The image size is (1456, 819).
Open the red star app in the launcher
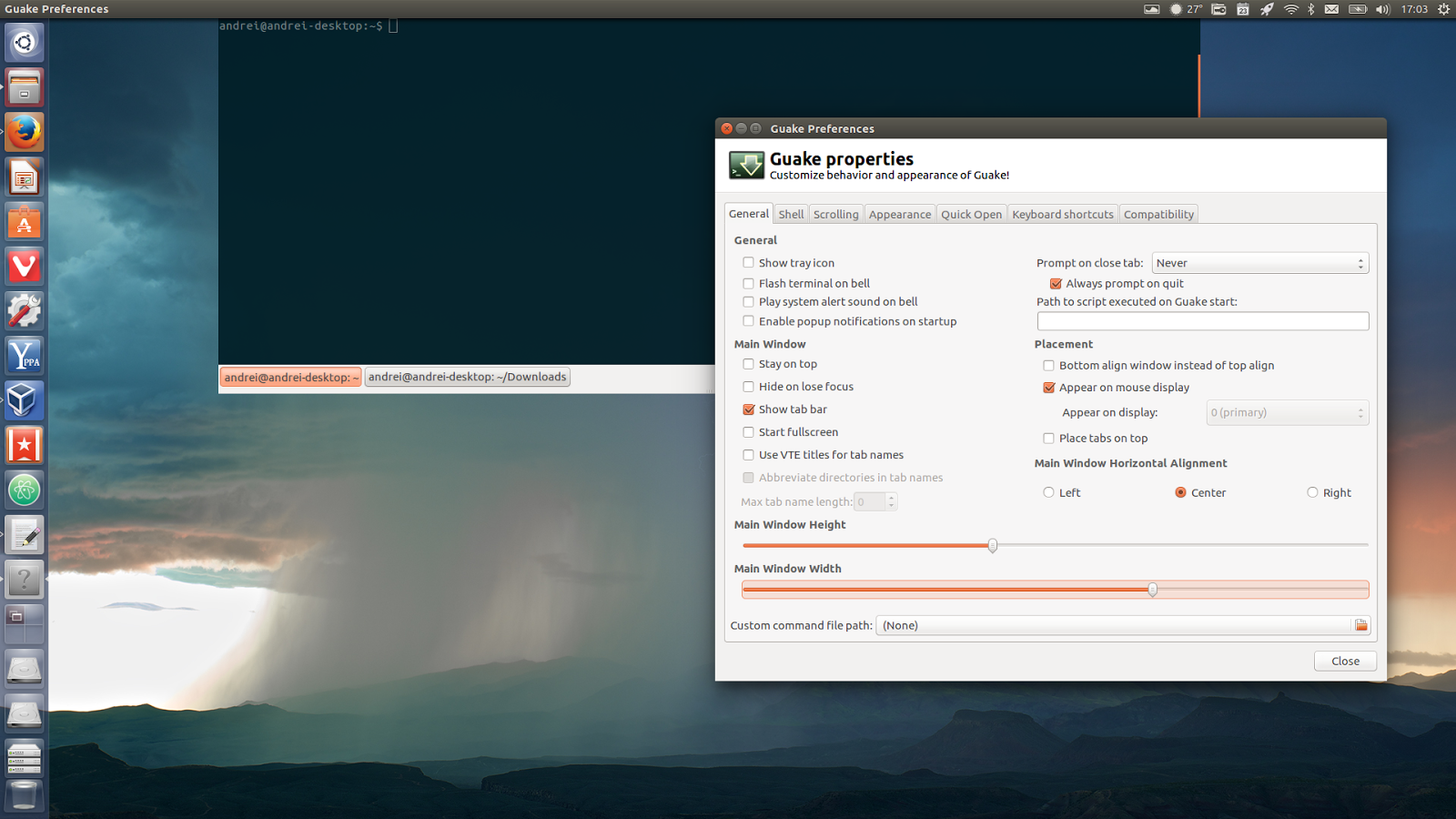coord(25,445)
